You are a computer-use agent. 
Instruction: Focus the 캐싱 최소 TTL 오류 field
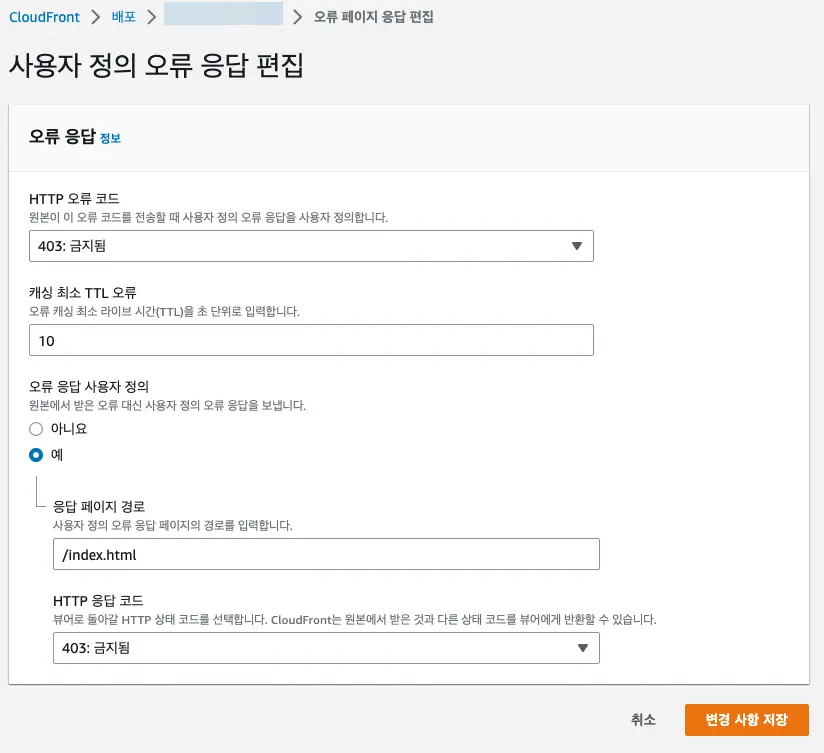[311, 341]
